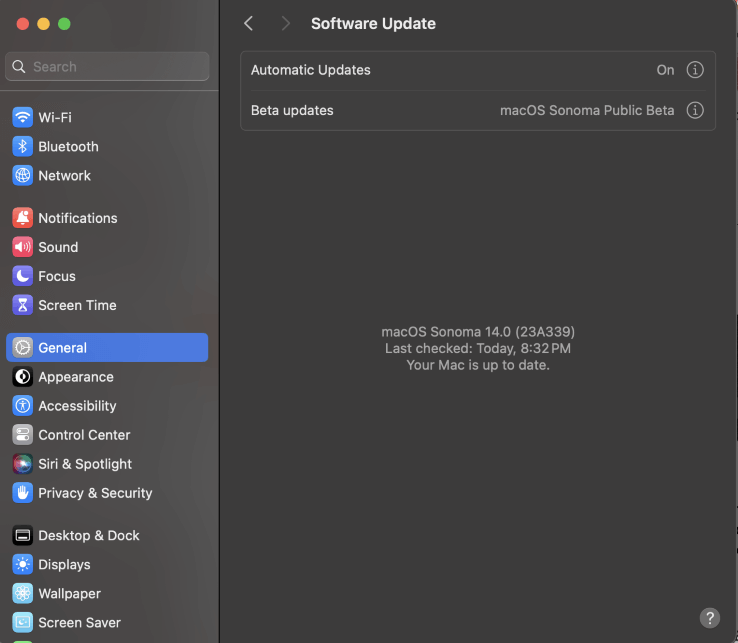
Task: Select the Notifications label in sidebar
Action: point(78,218)
